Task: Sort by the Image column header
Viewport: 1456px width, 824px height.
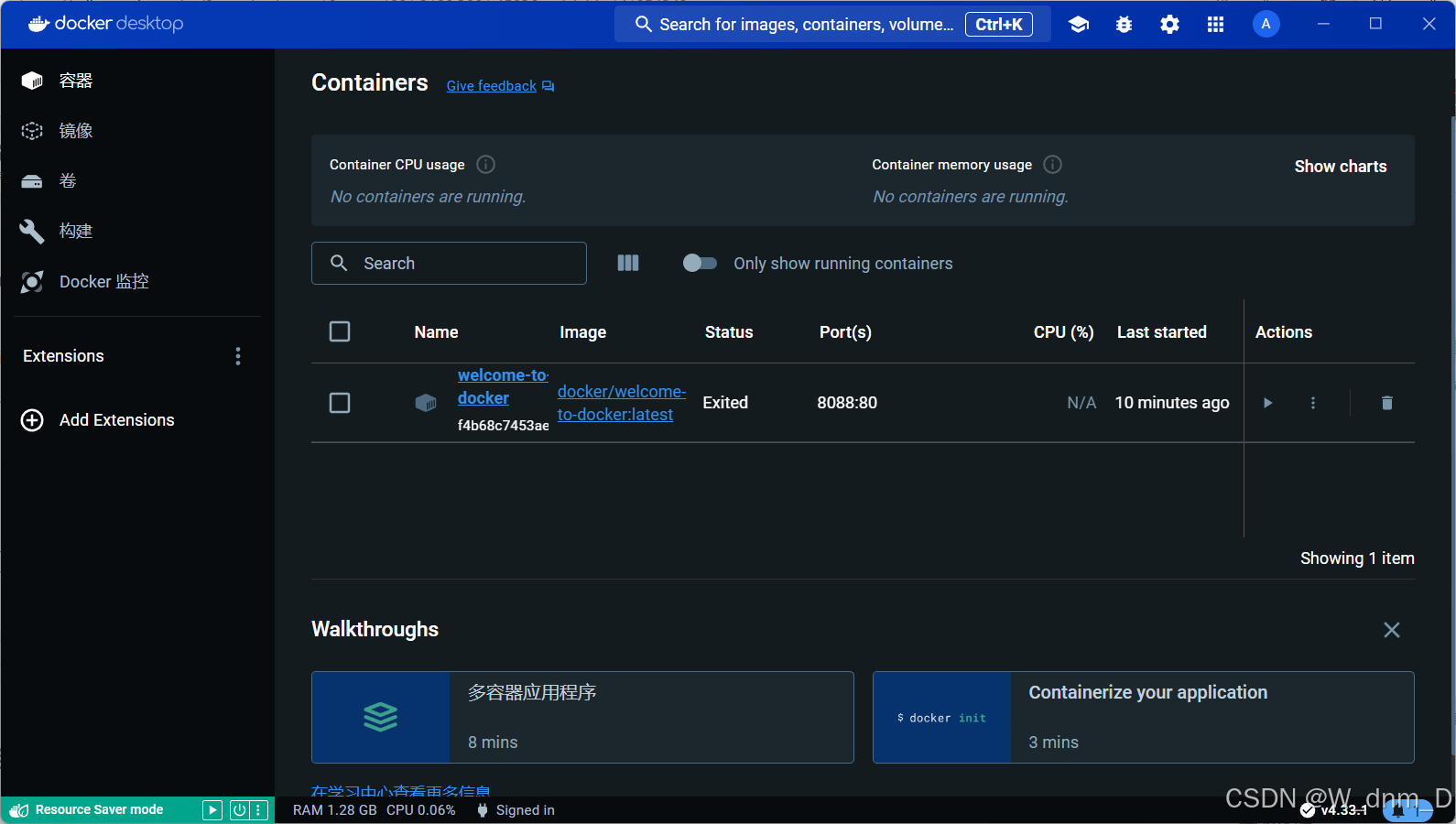Action: point(583,332)
